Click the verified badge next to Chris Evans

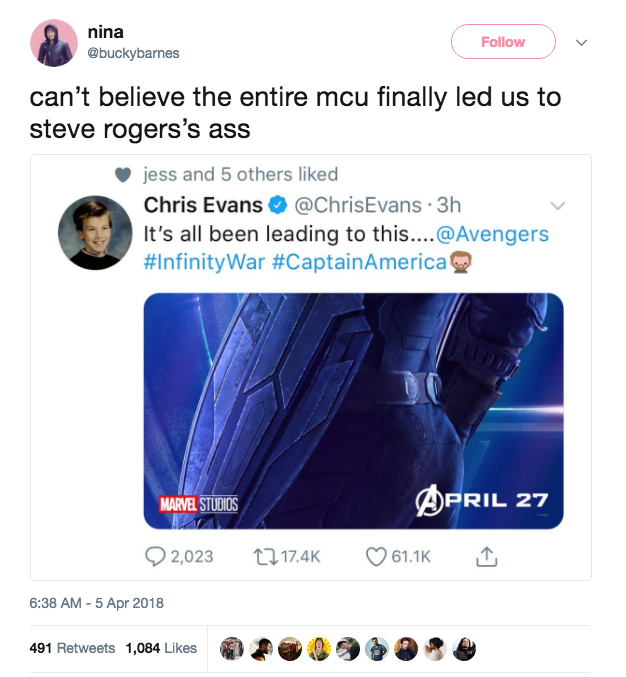[x=278, y=205]
